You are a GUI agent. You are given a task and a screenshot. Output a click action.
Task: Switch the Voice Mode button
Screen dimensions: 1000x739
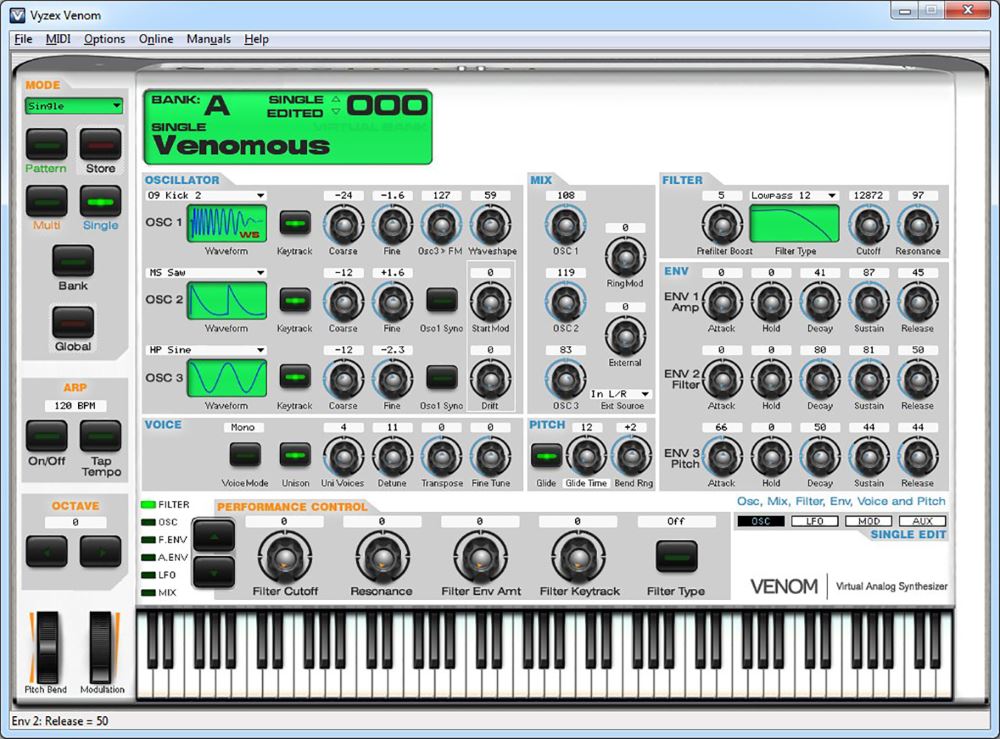coord(245,455)
